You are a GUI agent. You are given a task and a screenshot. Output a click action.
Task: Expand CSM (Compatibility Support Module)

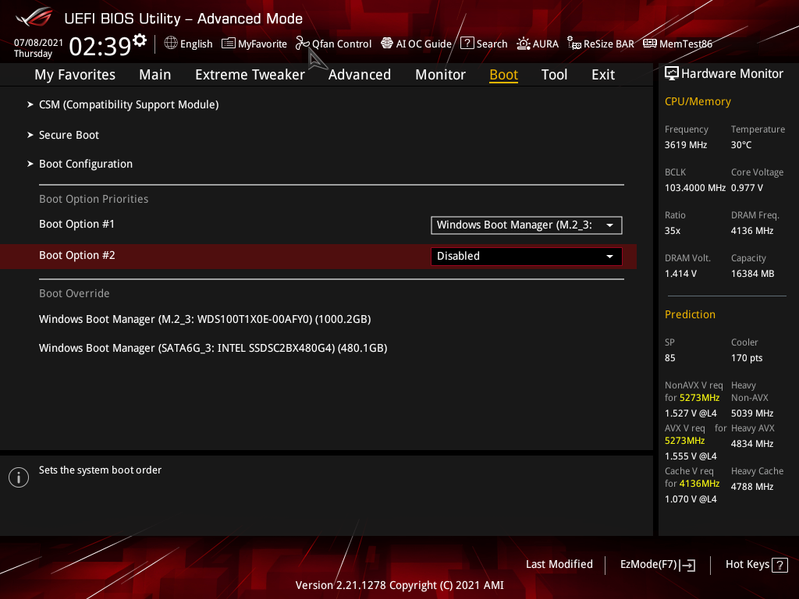pyautogui.click(x=128, y=104)
